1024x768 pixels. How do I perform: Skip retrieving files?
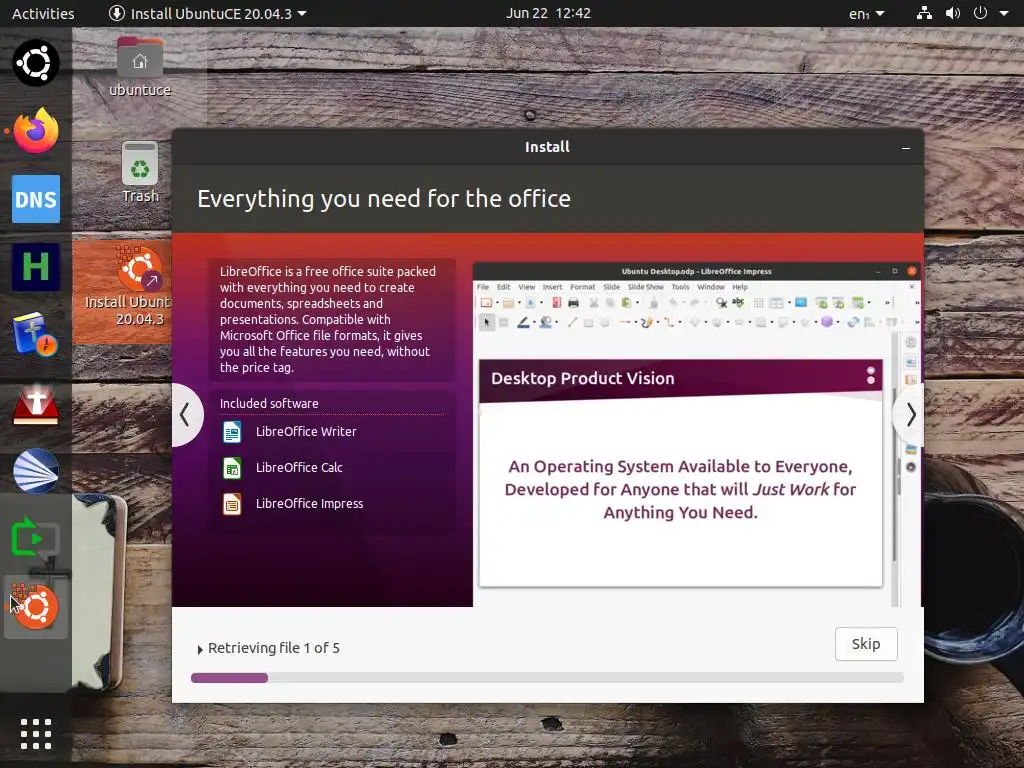pyautogui.click(x=866, y=644)
